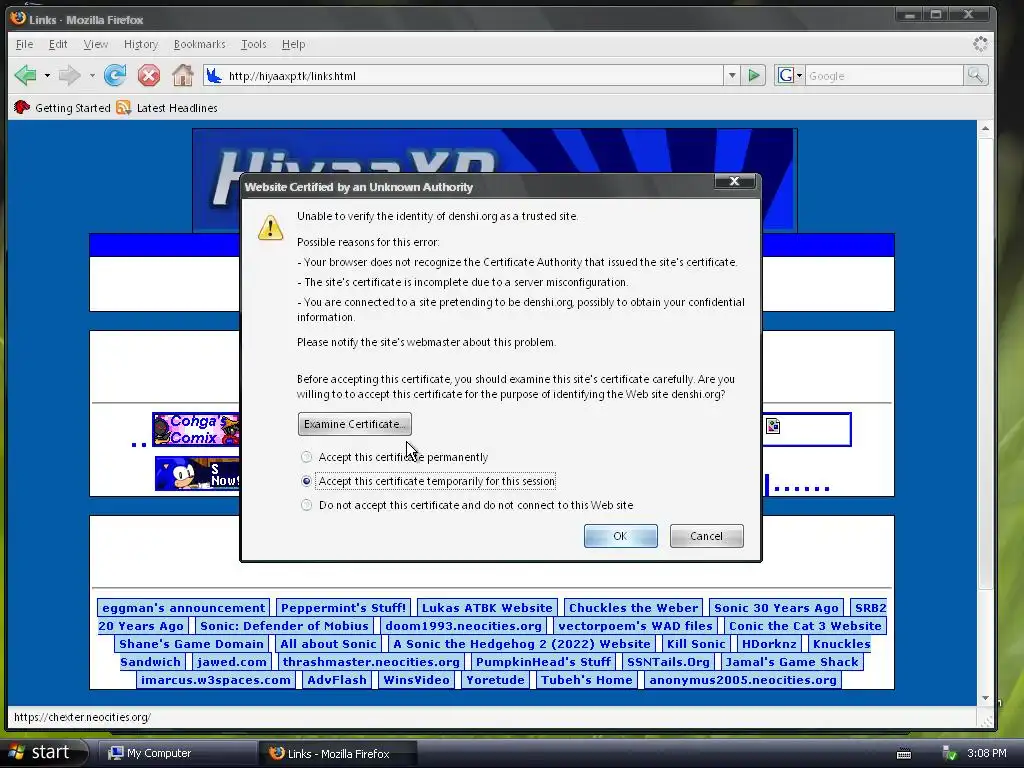
Task: Click the site favicon in address bar
Action: click(214, 76)
